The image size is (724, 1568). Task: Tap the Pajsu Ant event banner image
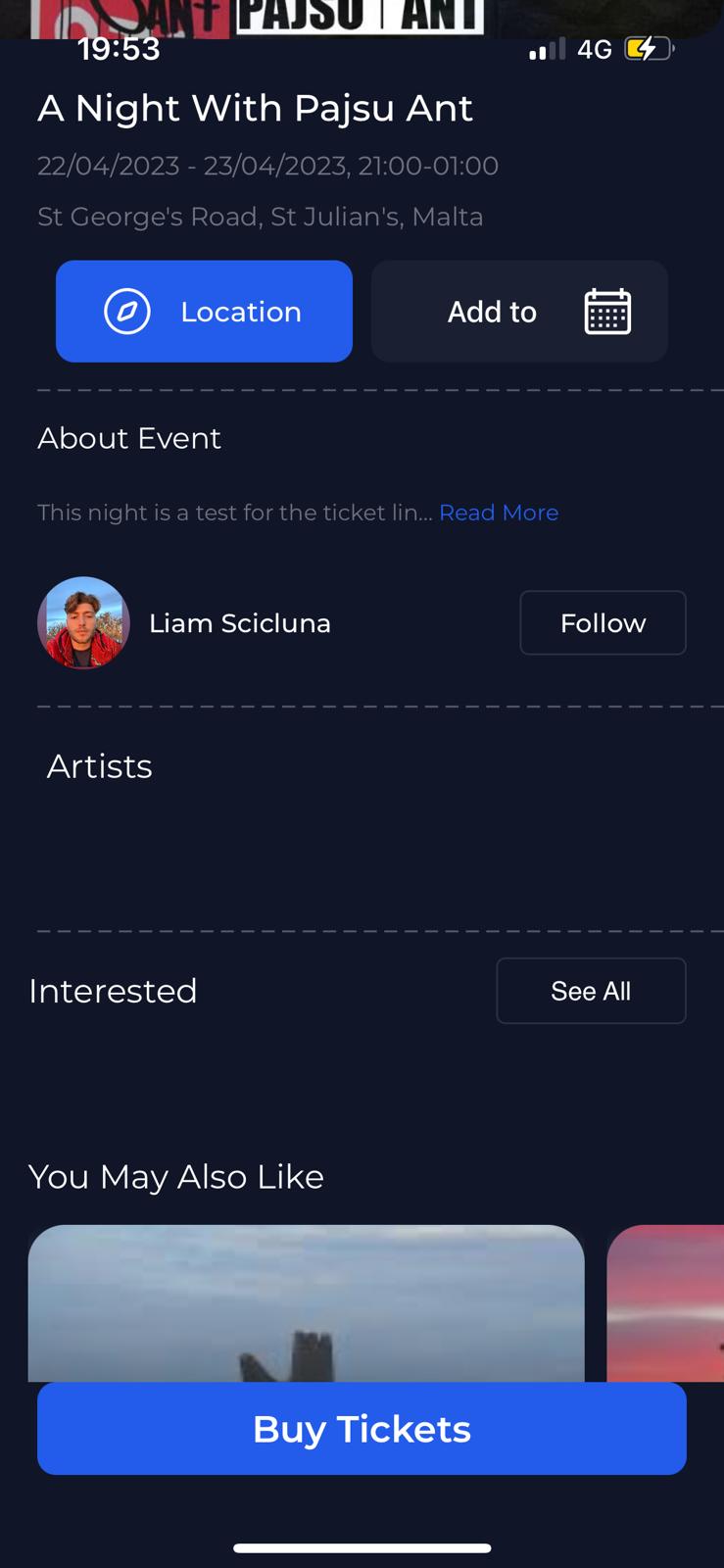coord(362,17)
